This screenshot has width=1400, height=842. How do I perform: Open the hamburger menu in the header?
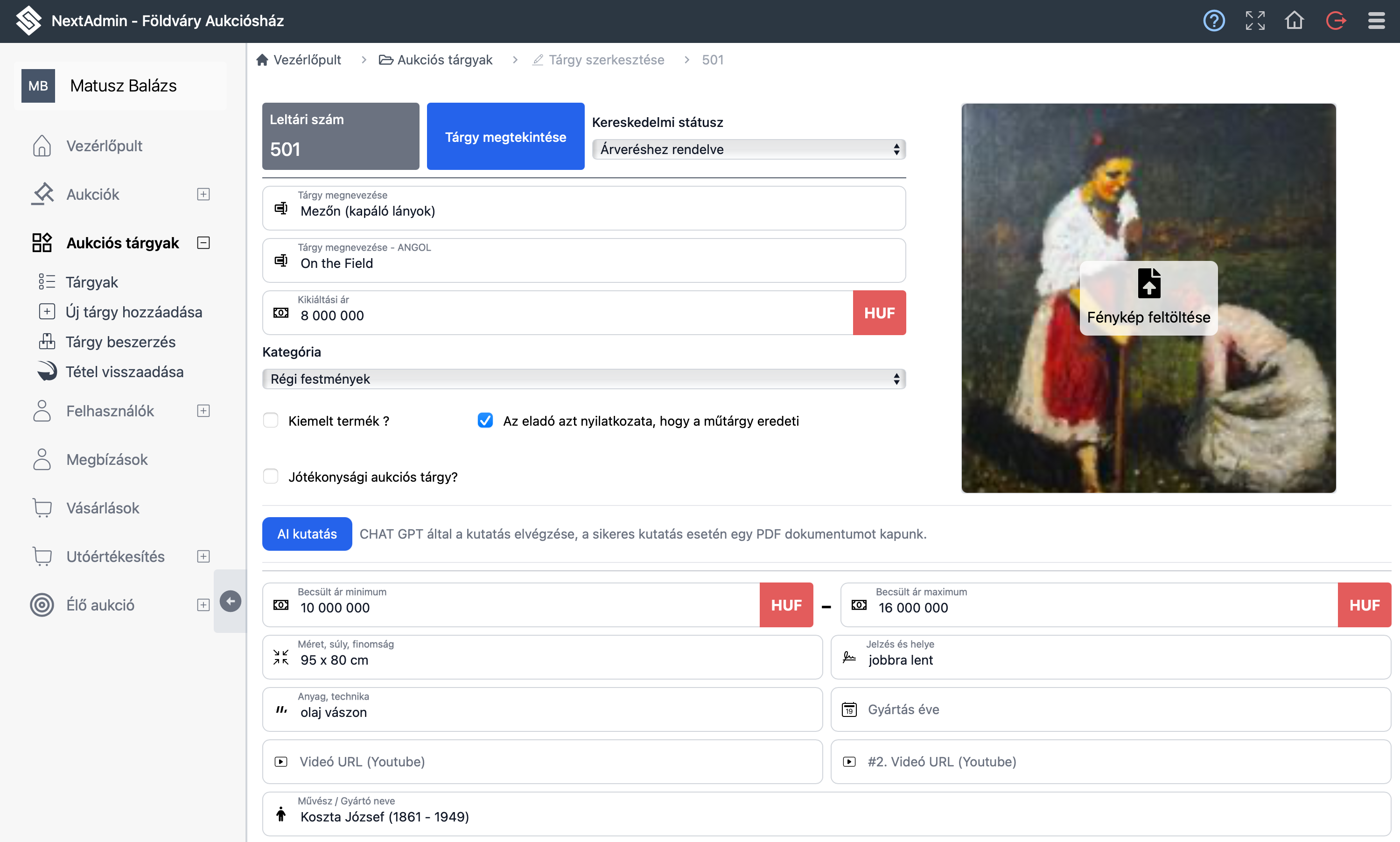click(x=1376, y=21)
